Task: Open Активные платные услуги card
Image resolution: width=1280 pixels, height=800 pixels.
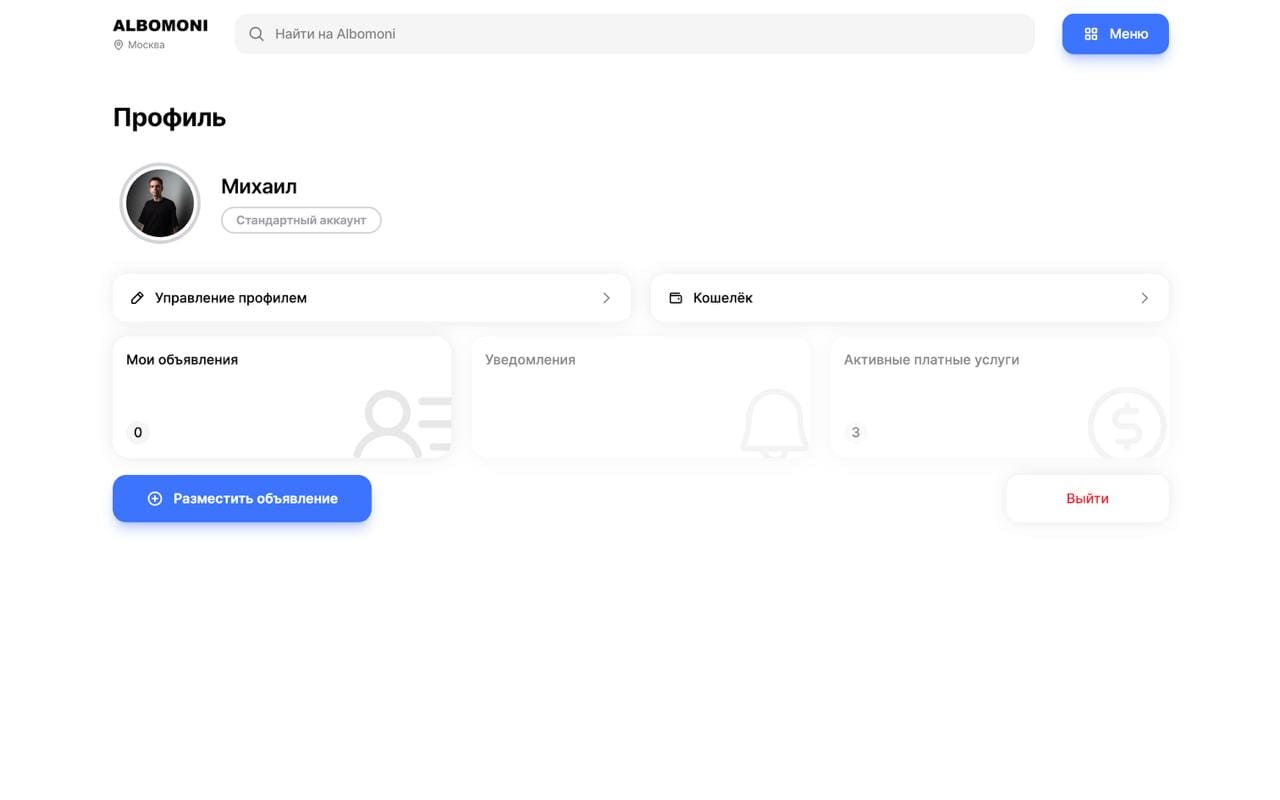Action: point(999,397)
